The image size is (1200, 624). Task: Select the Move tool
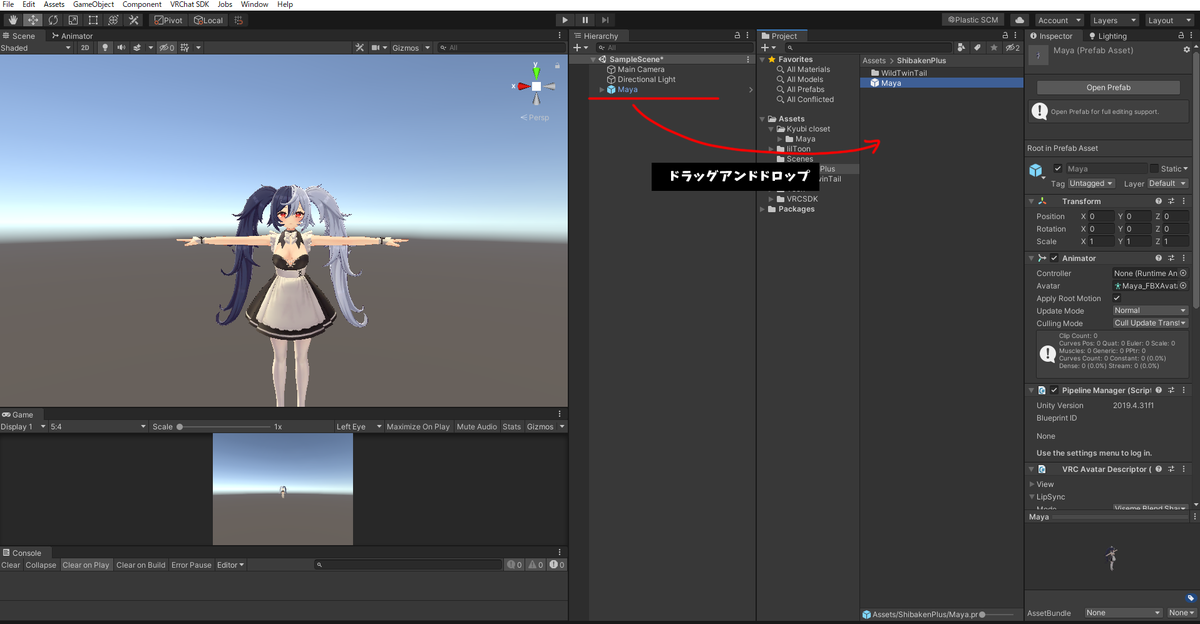[x=33, y=20]
